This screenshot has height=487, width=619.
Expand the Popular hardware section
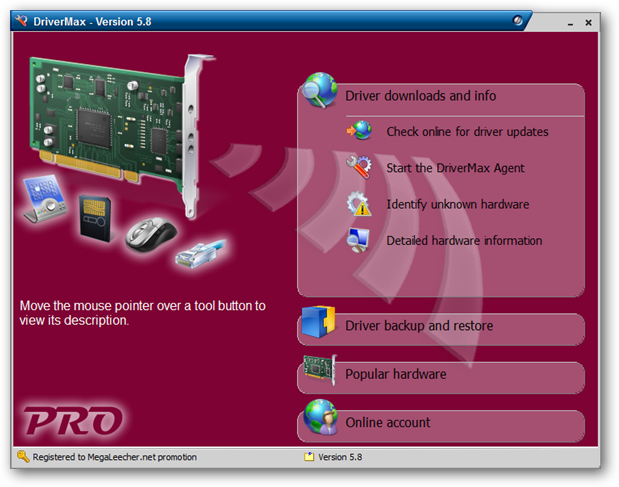tap(441, 378)
